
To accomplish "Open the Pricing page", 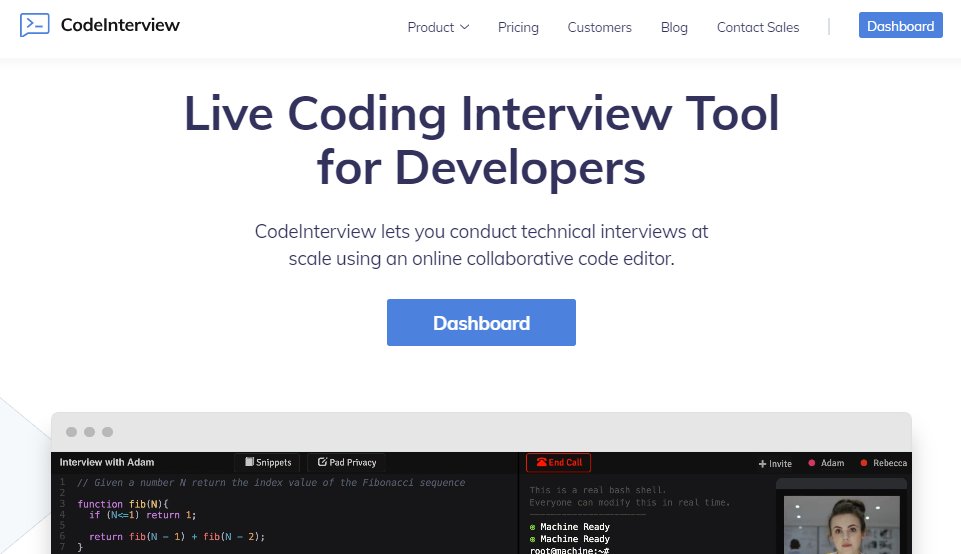I will pos(518,27).
